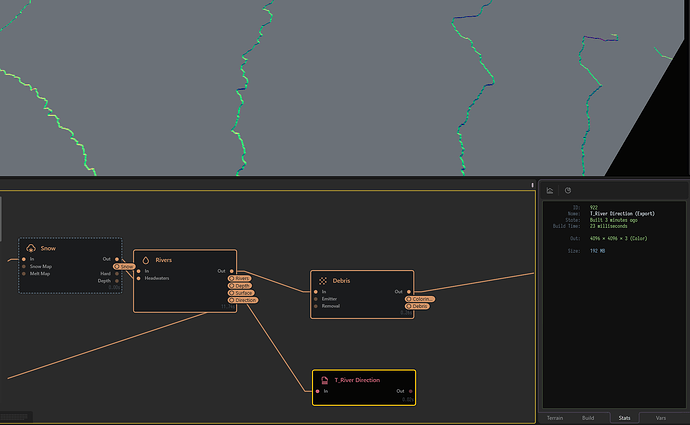Click the Rivers node Out port
Screen dimensions: 690x425
[x=232, y=271]
